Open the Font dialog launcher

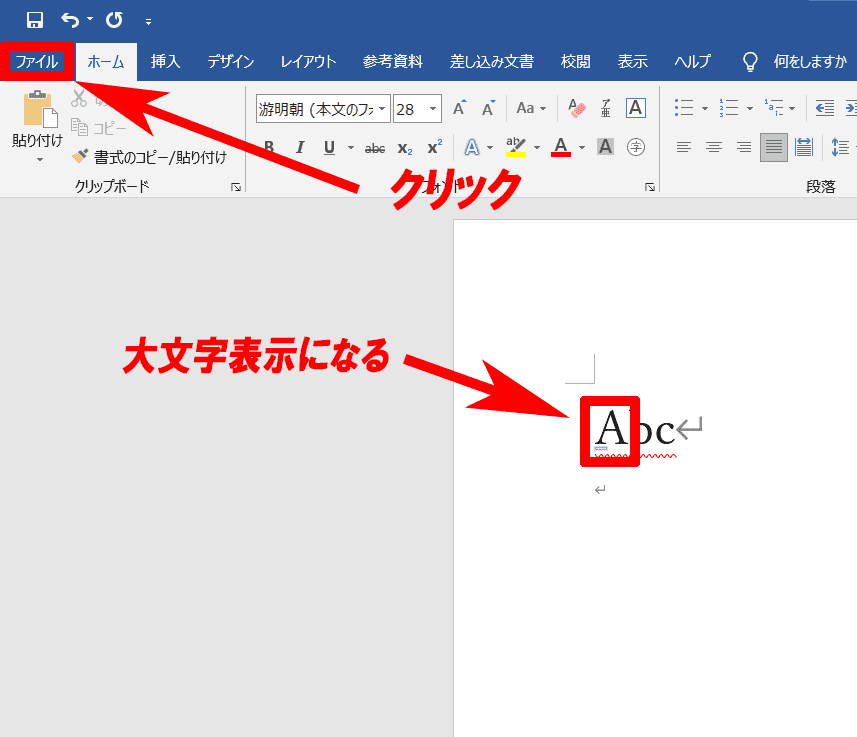[x=649, y=187]
